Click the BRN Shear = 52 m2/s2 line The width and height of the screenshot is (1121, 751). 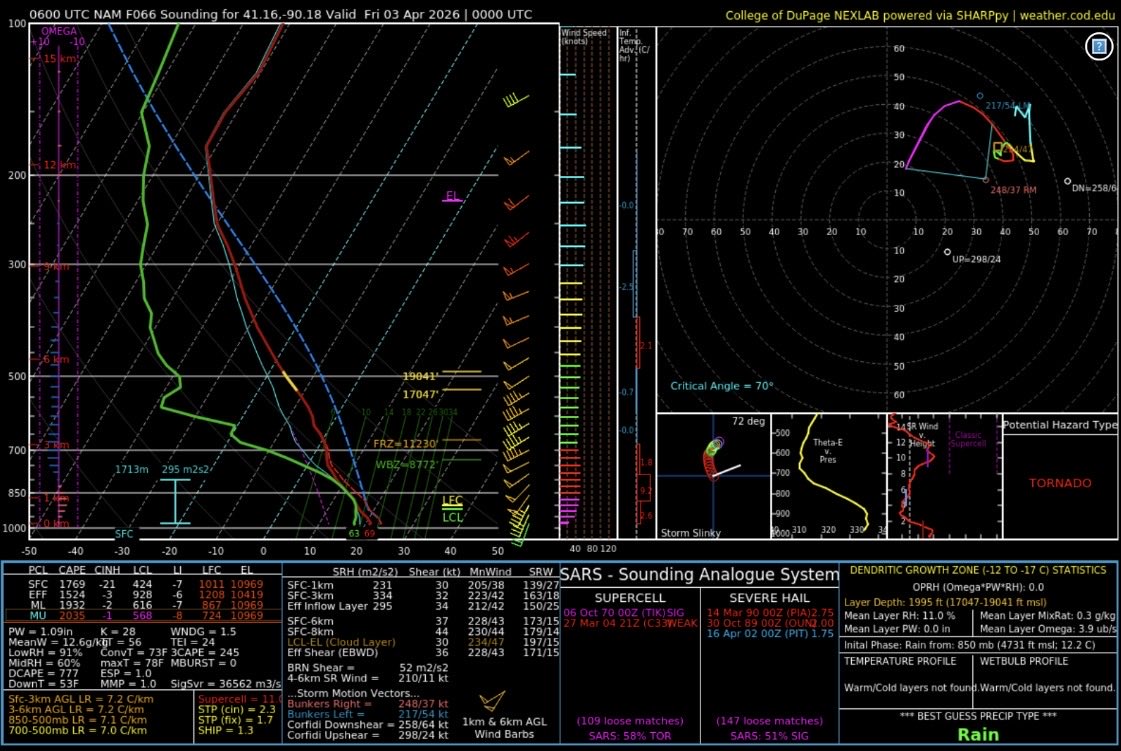coord(367,667)
